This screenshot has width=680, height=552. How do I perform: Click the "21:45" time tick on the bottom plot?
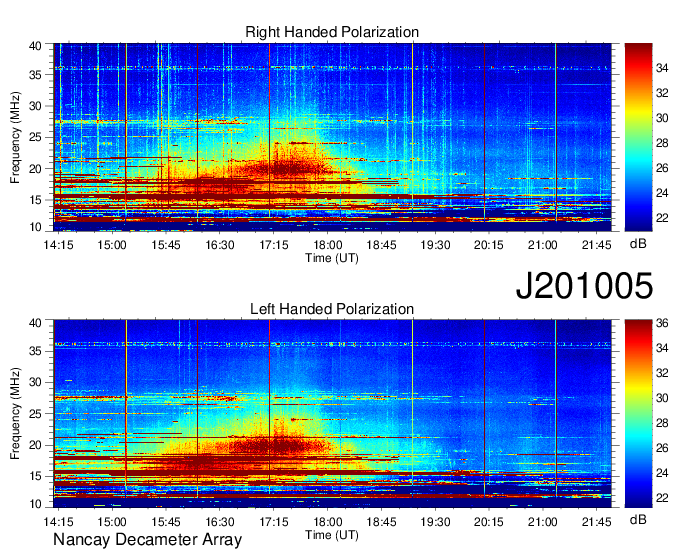point(596,522)
